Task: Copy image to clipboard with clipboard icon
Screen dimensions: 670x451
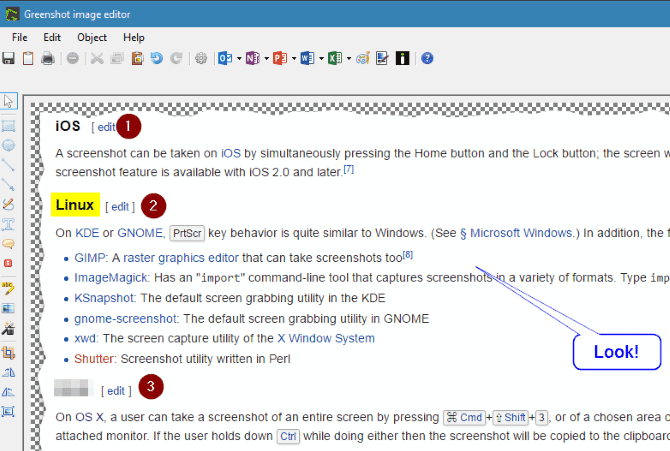Action: 28,58
